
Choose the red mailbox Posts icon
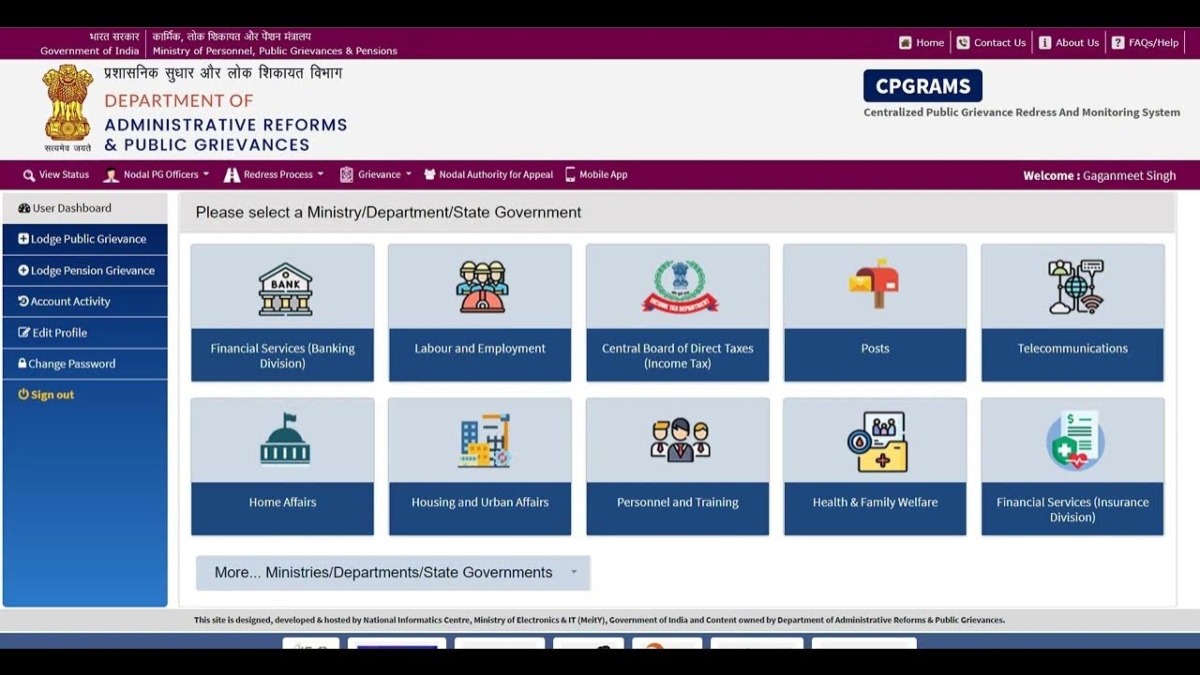click(x=875, y=284)
